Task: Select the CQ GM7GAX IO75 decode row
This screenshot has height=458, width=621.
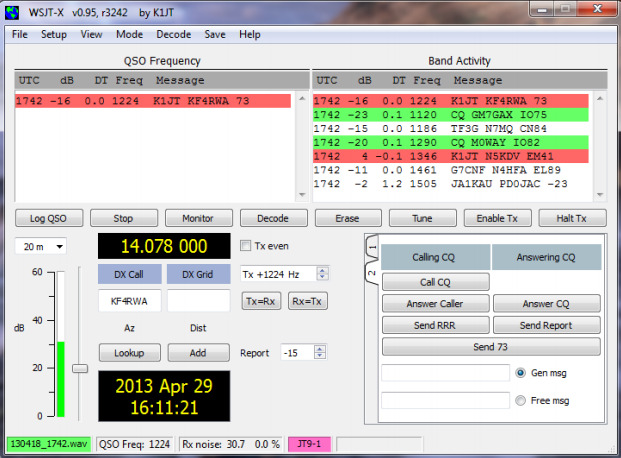Action: click(451, 114)
